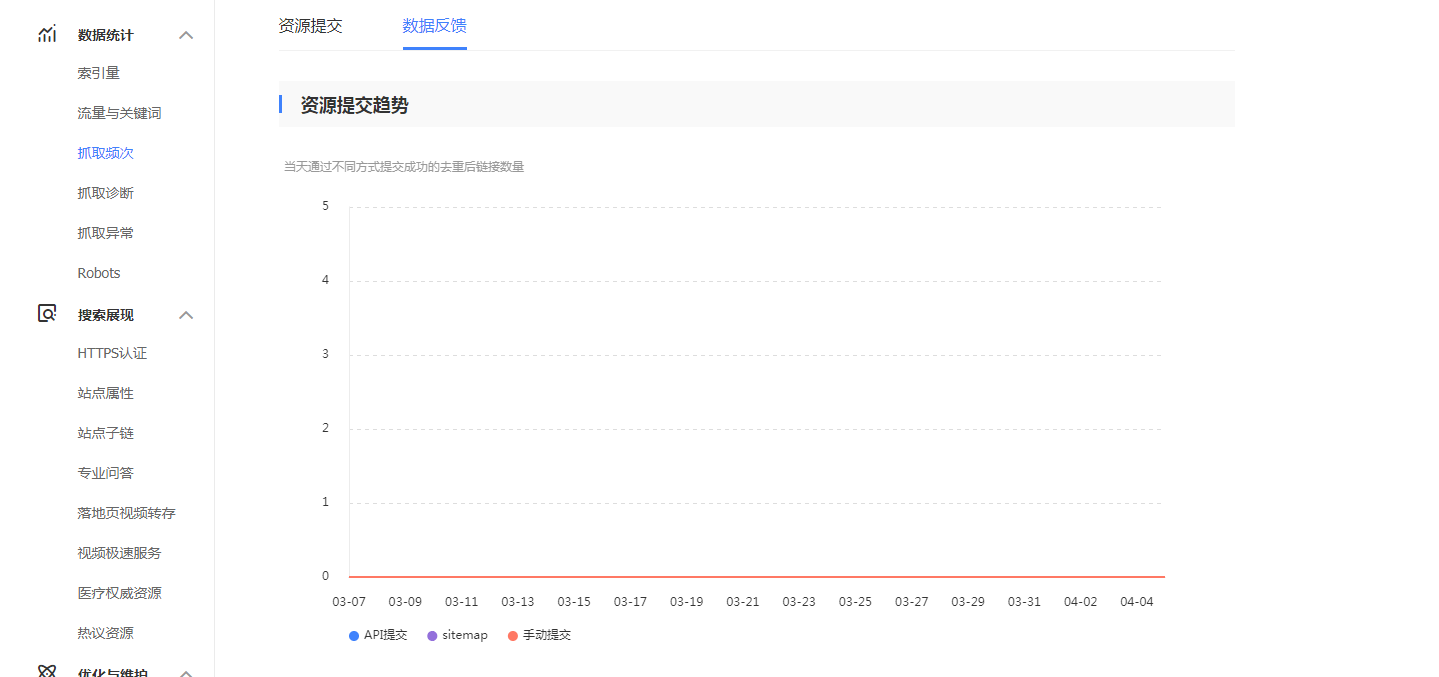Click the 数据统计 chart icon

pos(47,35)
